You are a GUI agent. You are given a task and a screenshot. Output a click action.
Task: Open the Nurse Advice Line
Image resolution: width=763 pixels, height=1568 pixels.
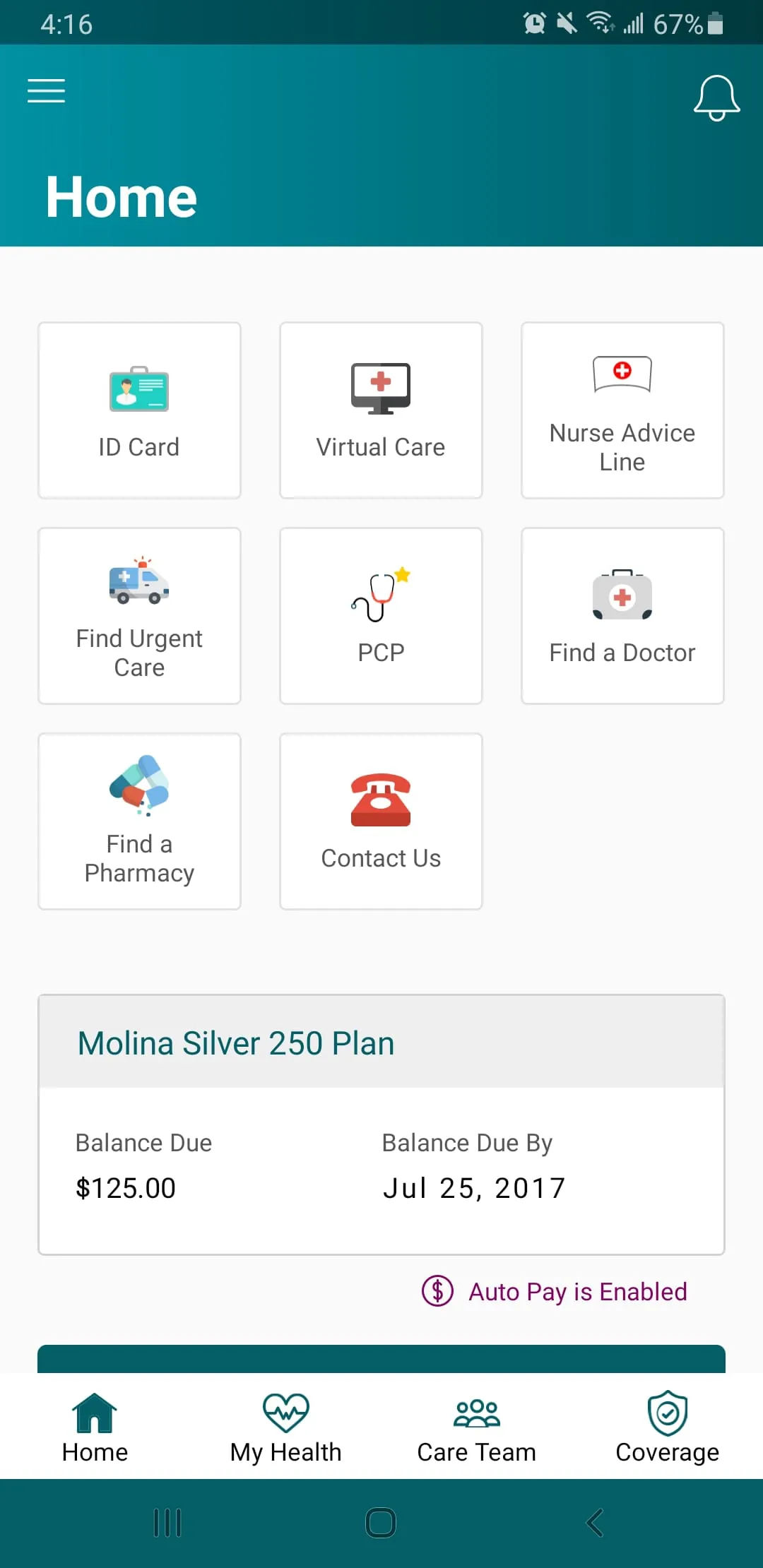(x=622, y=410)
